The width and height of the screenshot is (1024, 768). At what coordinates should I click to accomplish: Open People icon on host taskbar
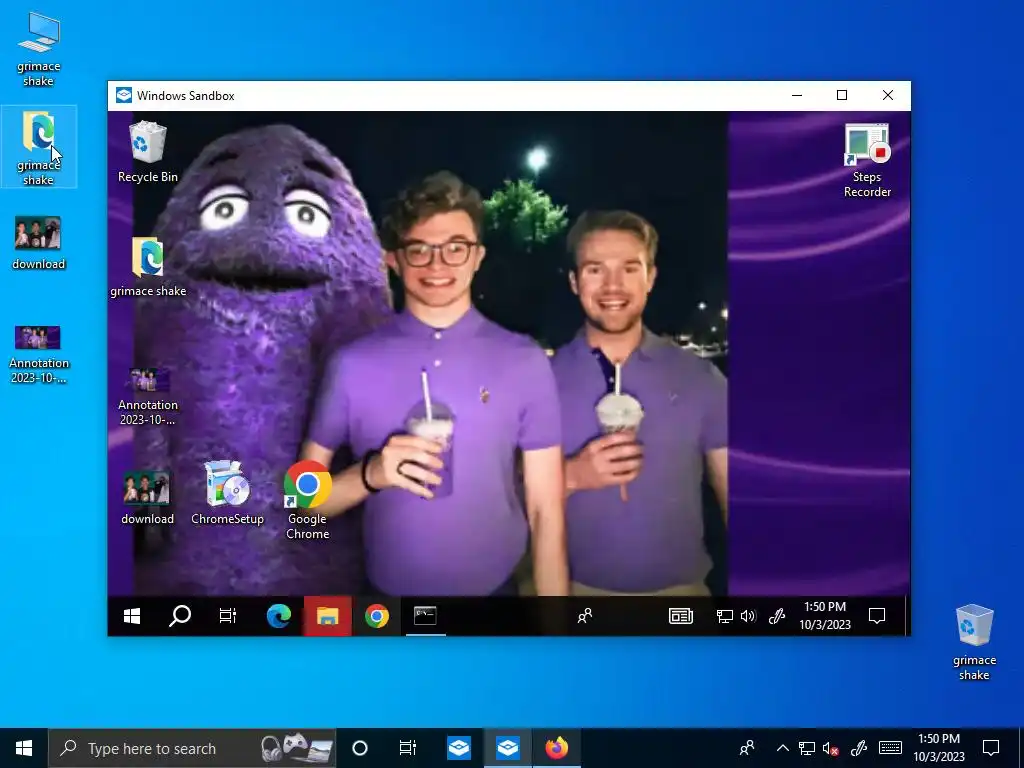click(x=746, y=748)
